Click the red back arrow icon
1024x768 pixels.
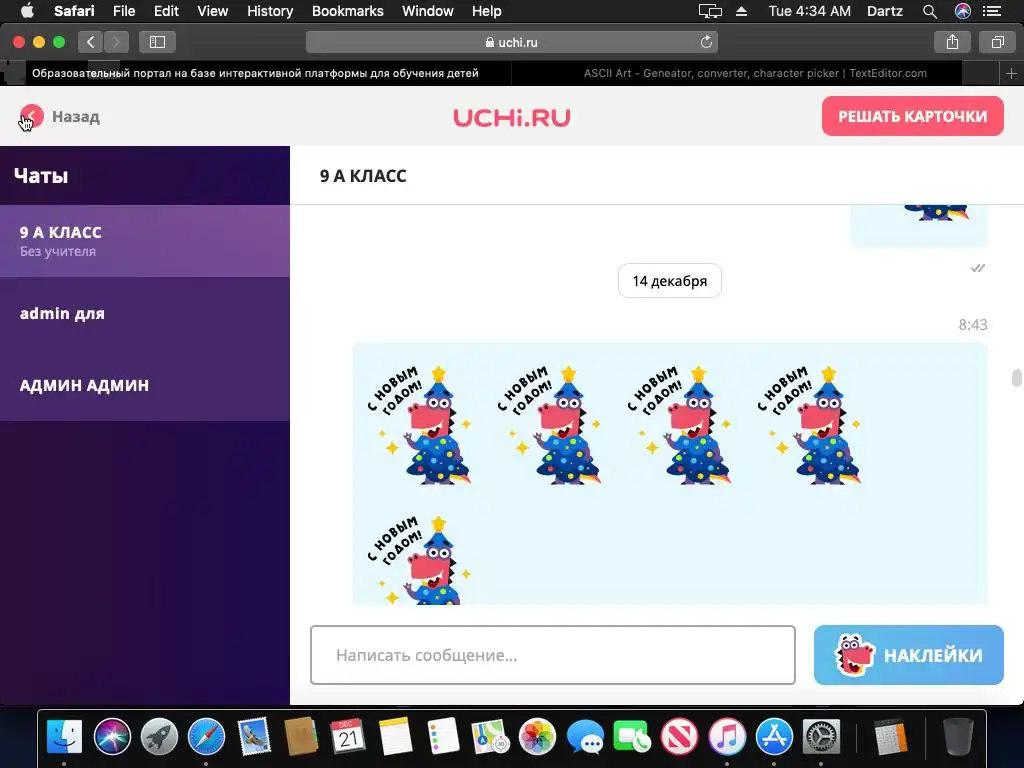(x=31, y=116)
